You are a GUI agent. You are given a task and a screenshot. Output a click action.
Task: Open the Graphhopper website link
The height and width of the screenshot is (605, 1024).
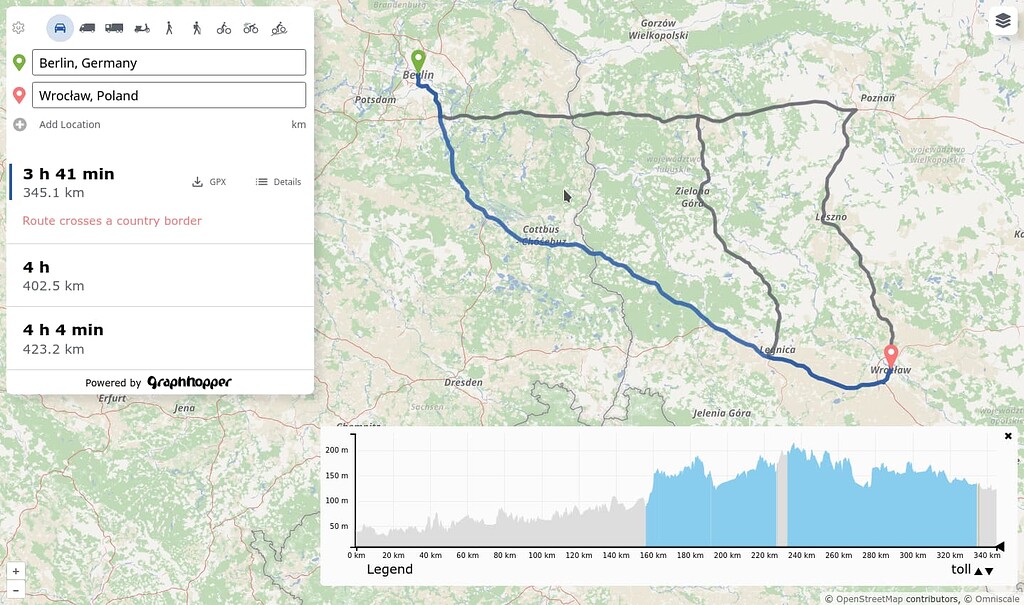click(x=190, y=382)
